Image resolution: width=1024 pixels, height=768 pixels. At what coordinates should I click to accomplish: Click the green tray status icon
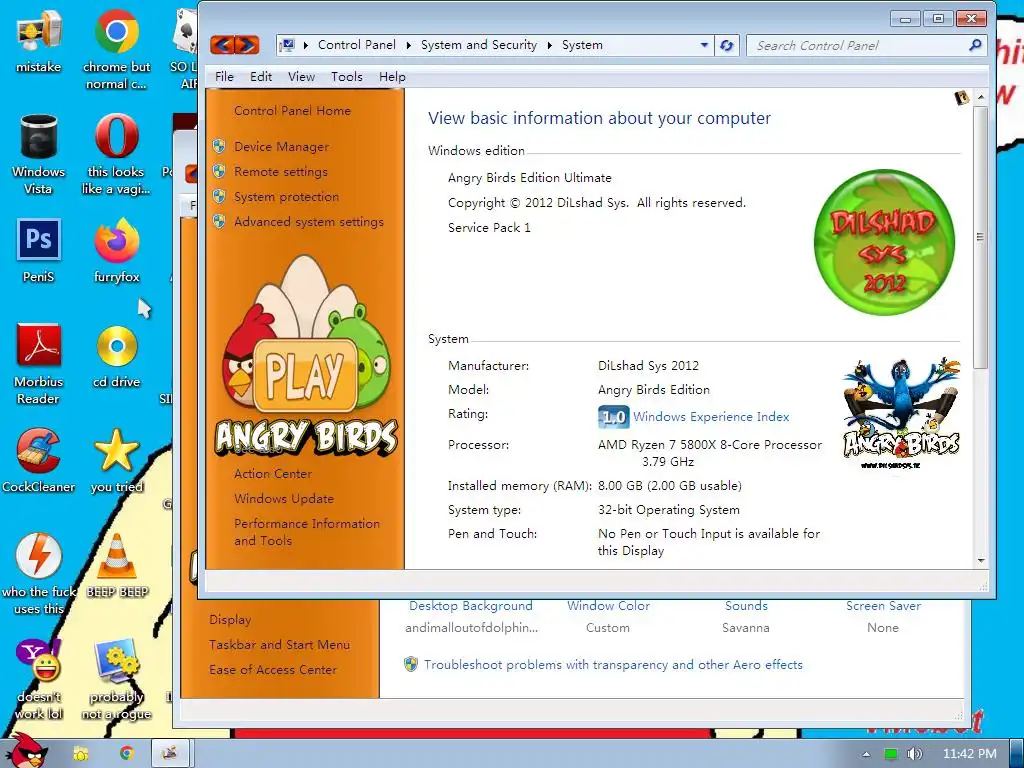pos(891,754)
